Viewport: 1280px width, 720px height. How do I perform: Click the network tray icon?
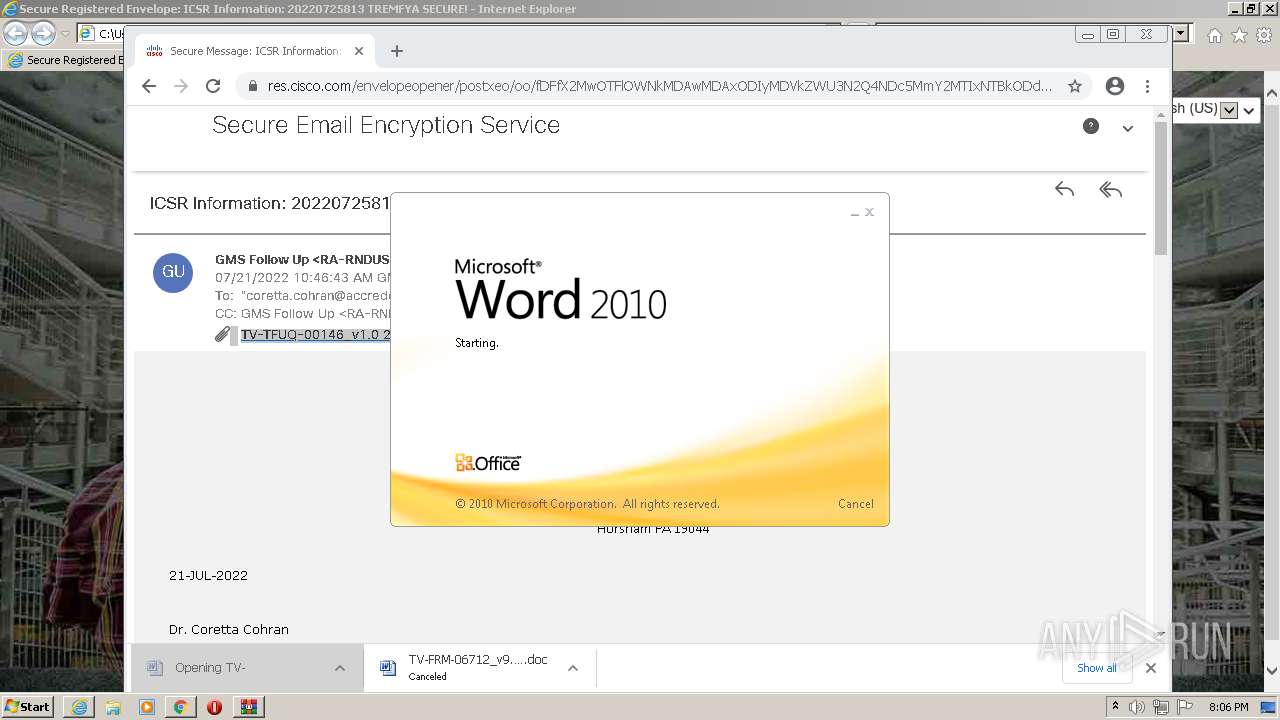pos(1161,707)
